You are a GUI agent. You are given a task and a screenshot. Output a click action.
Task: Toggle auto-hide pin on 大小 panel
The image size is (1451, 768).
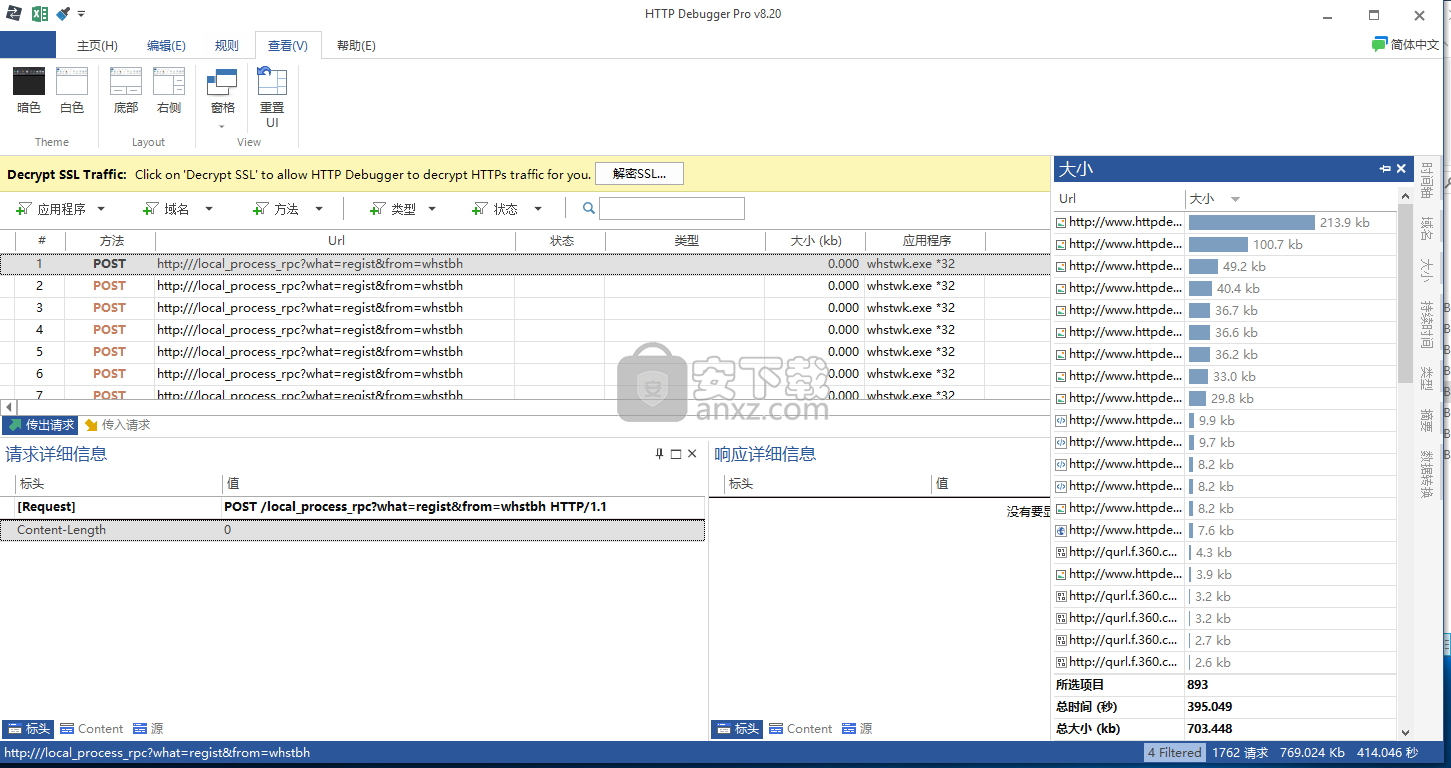(1385, 169)
